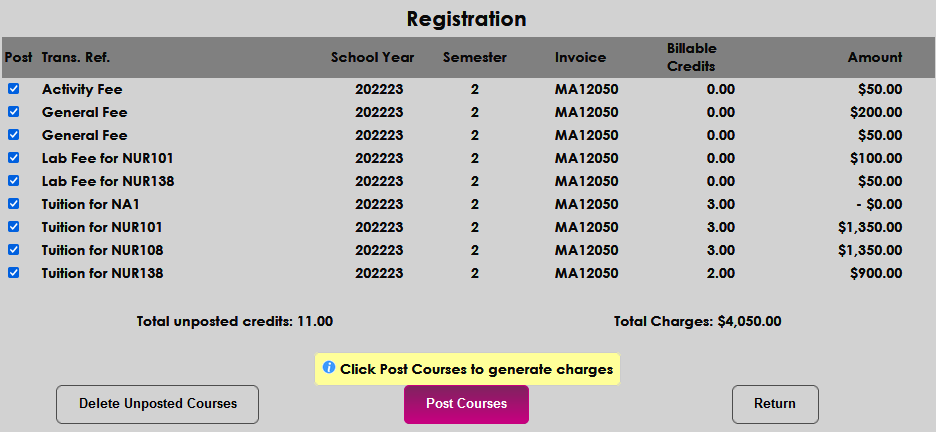Click the School Year column header
Image resolution: width=936 pixels, height=432 pixels.
coord(372,58)
